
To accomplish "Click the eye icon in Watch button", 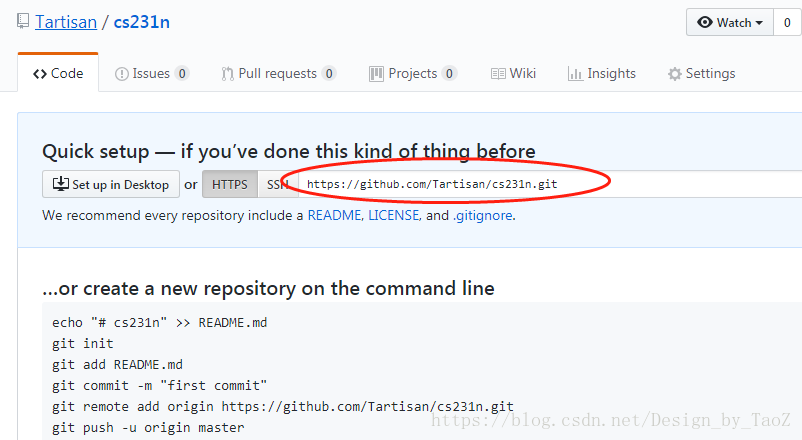I will click(x=705, y=23).
